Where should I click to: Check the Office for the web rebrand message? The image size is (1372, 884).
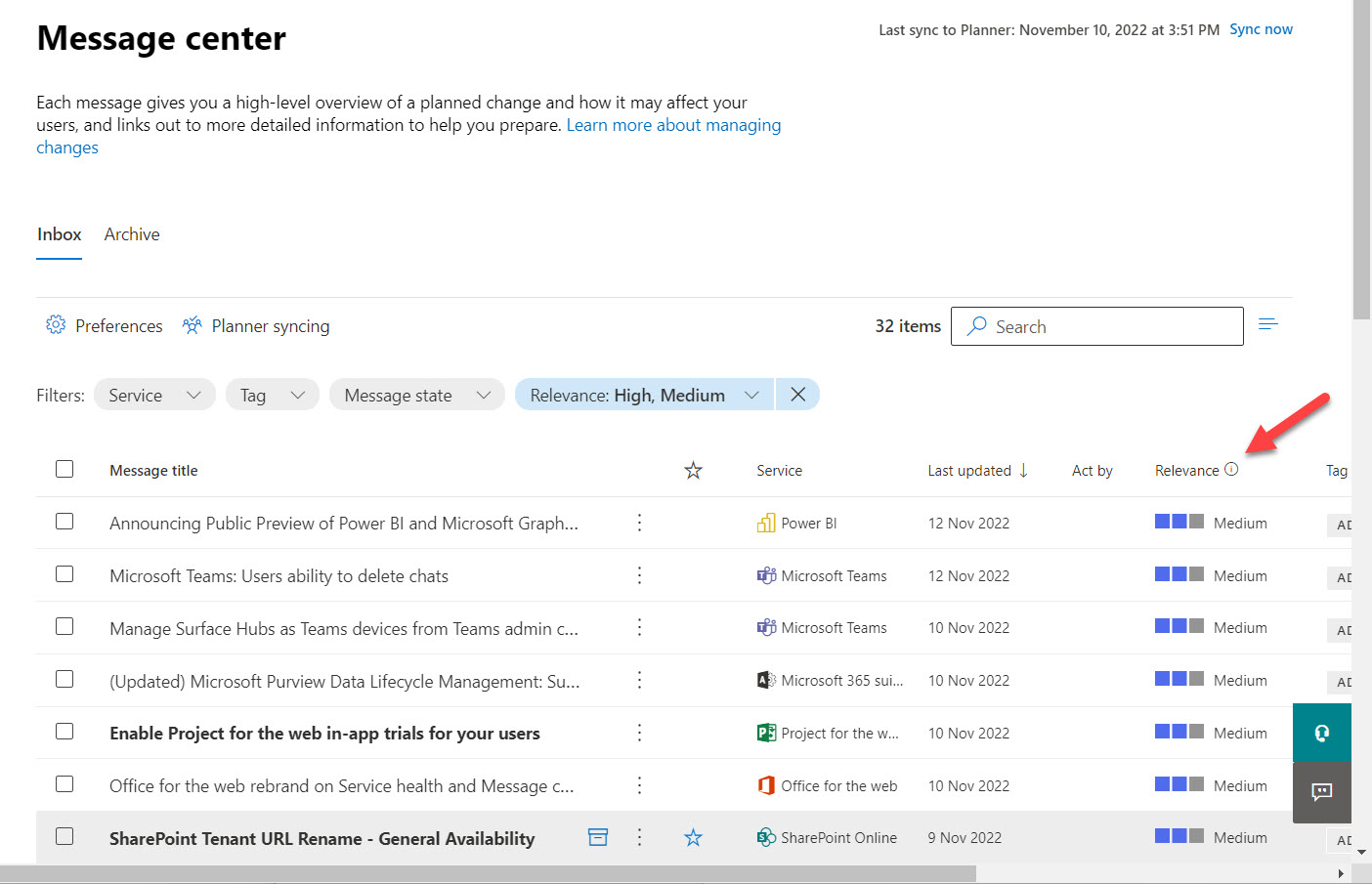pyautogui.click(x=64, y=784)
